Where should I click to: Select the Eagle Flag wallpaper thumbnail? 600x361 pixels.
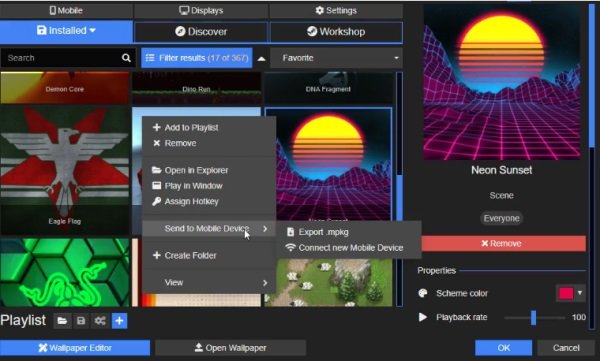point(65,170)
